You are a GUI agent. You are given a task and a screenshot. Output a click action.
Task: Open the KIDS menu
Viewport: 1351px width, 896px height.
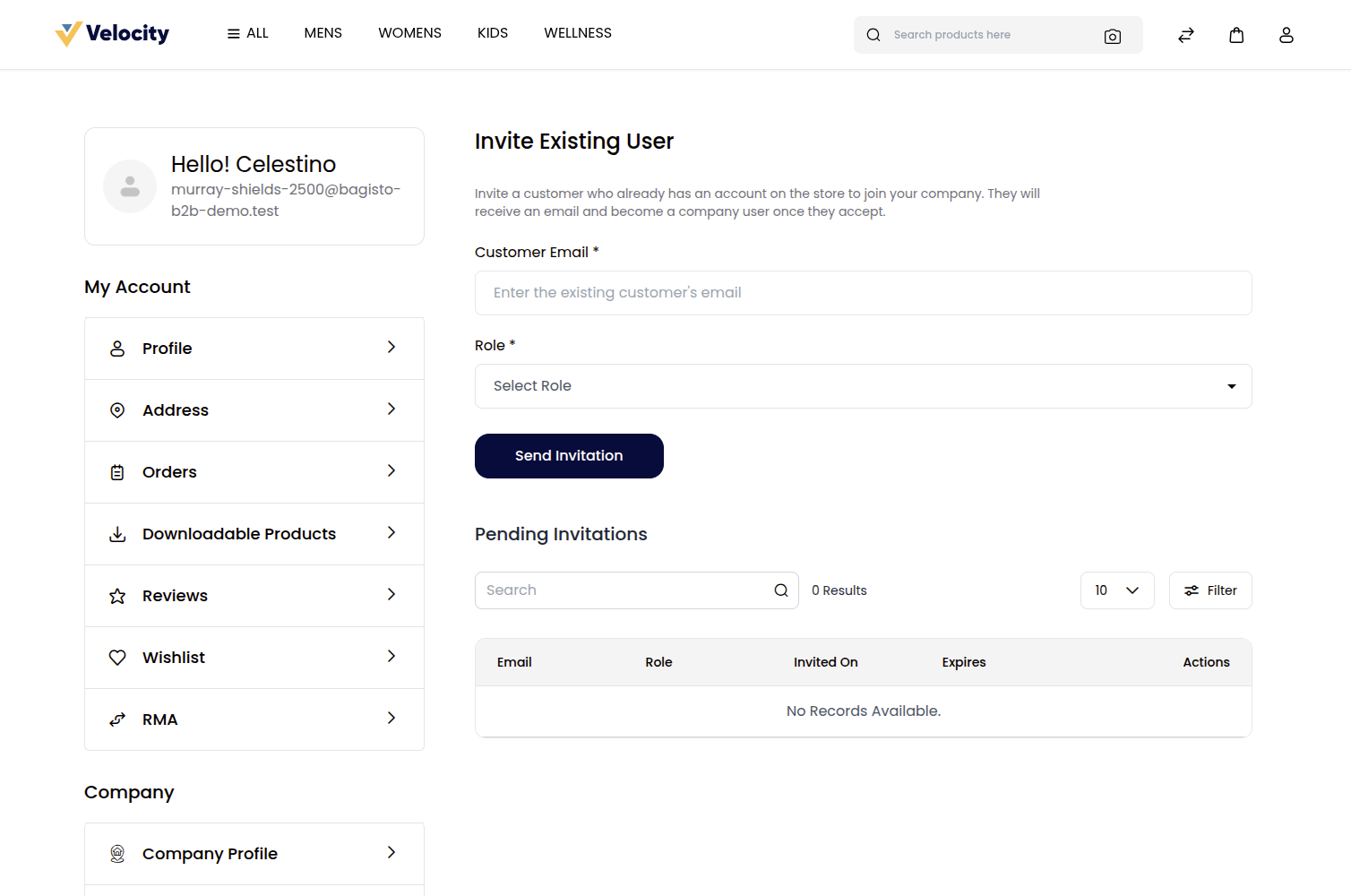tap(493, 33)
